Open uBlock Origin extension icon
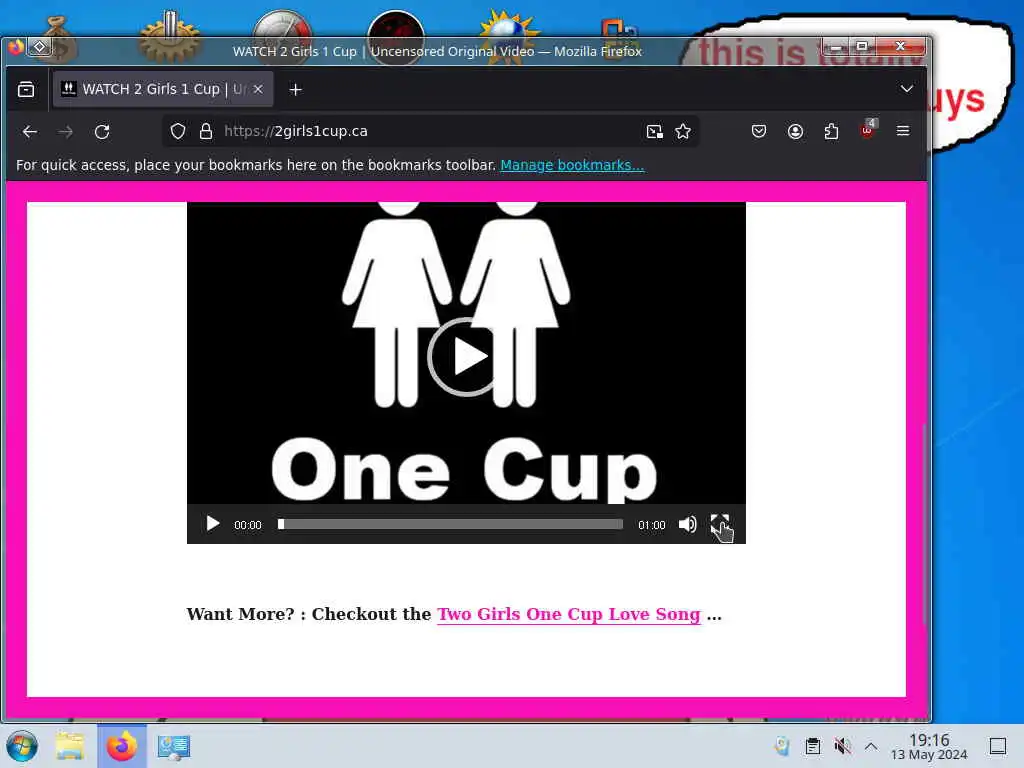1024x768 pixels. tap(867, 131)
